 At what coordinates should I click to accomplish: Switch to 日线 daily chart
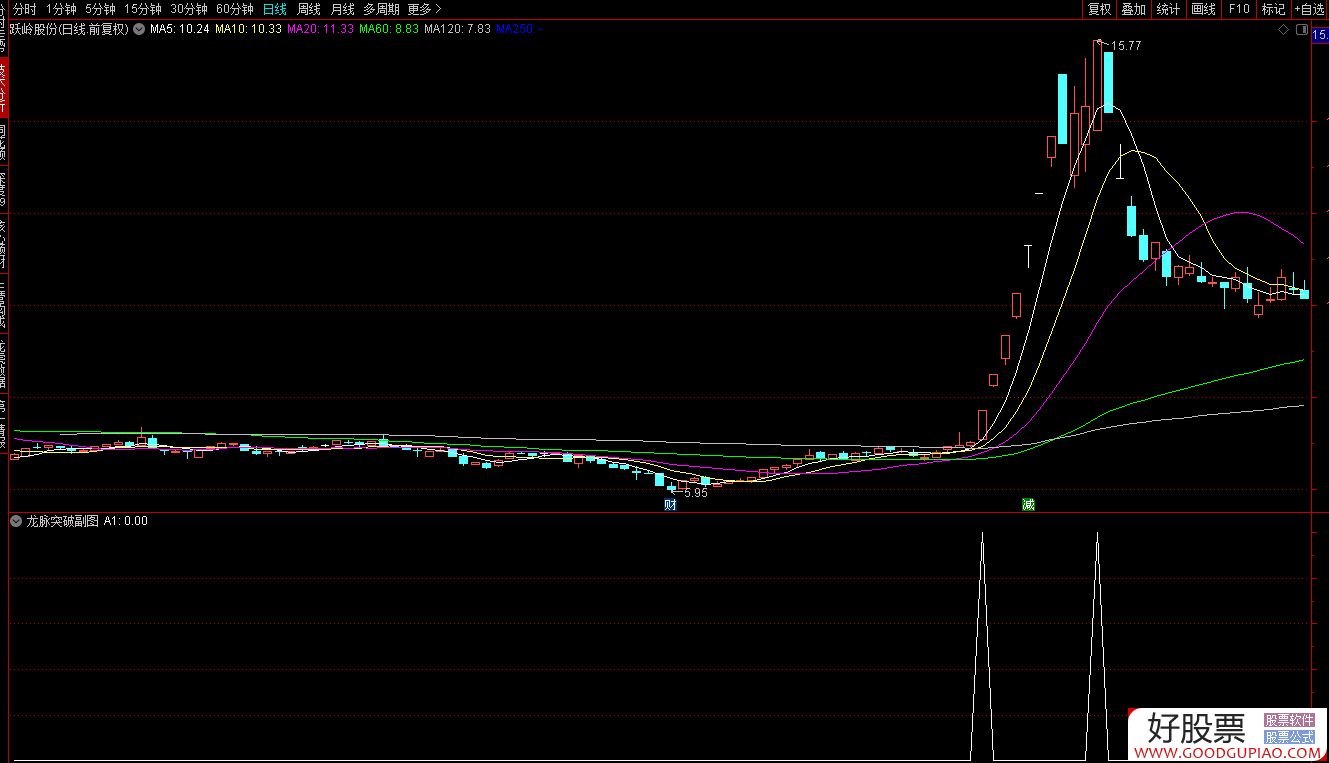click(274, 9)
